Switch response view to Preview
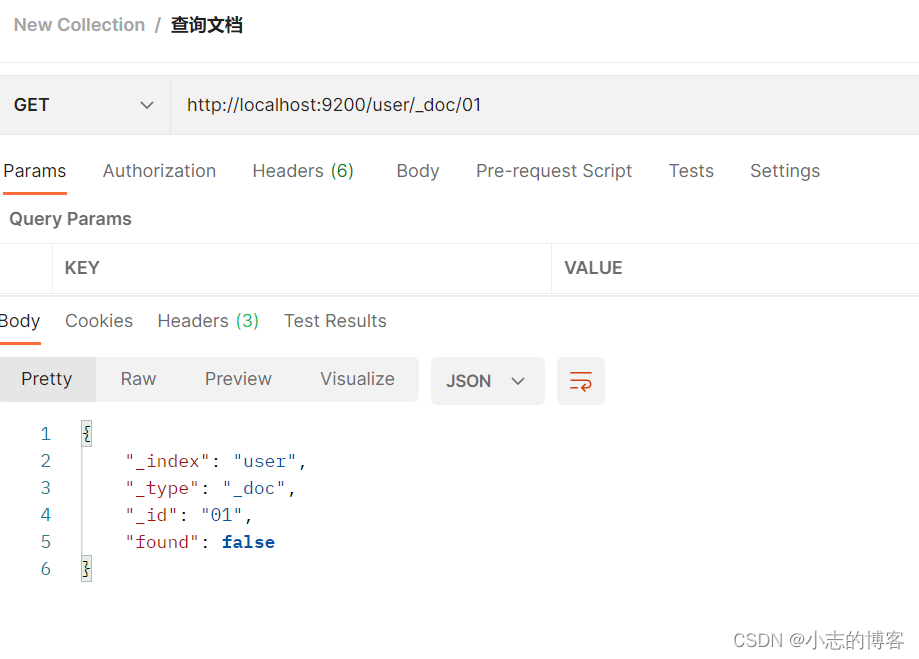Viewport: 919px width, 659px height. (238, 379)
